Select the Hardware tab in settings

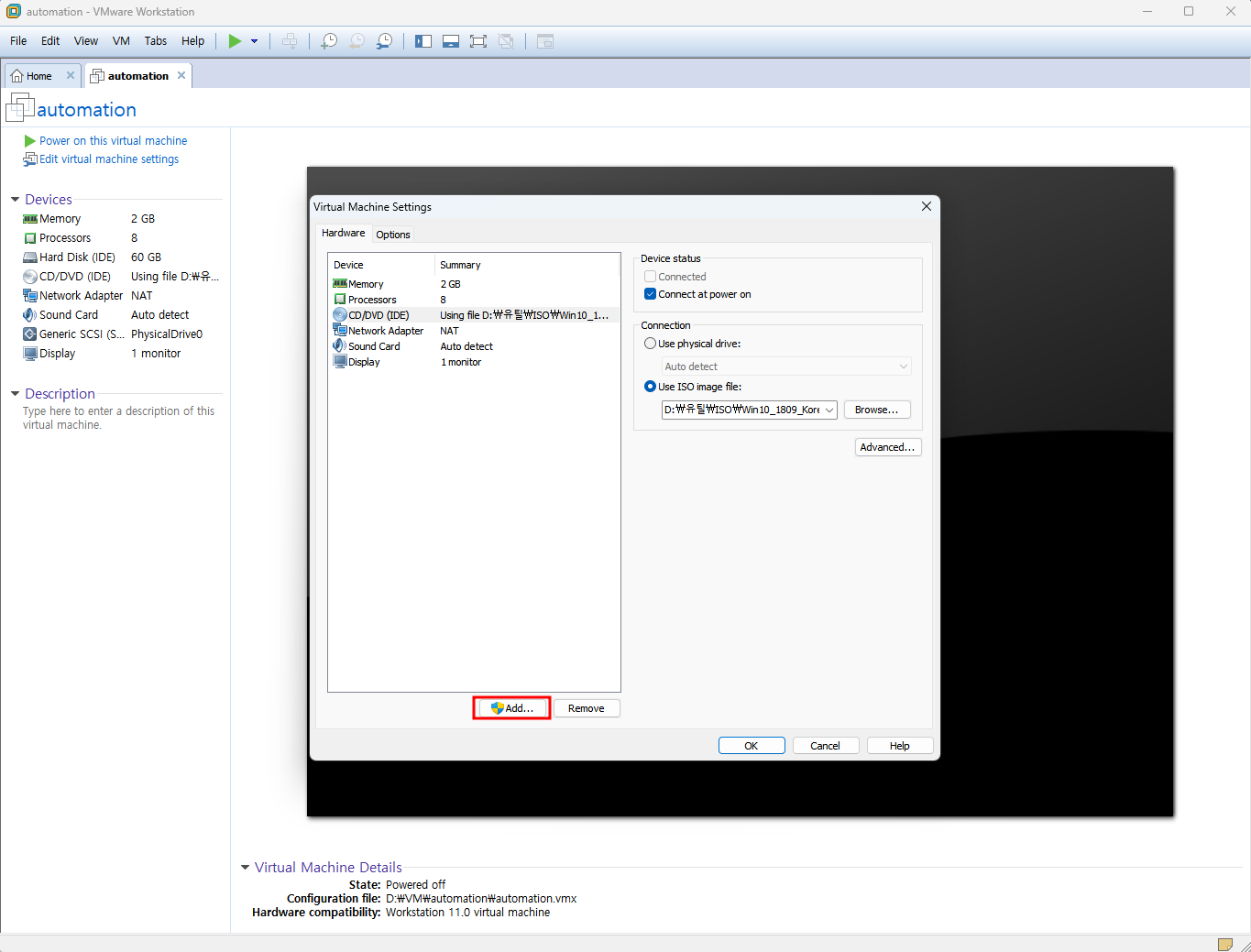click(x=344, y=233)
